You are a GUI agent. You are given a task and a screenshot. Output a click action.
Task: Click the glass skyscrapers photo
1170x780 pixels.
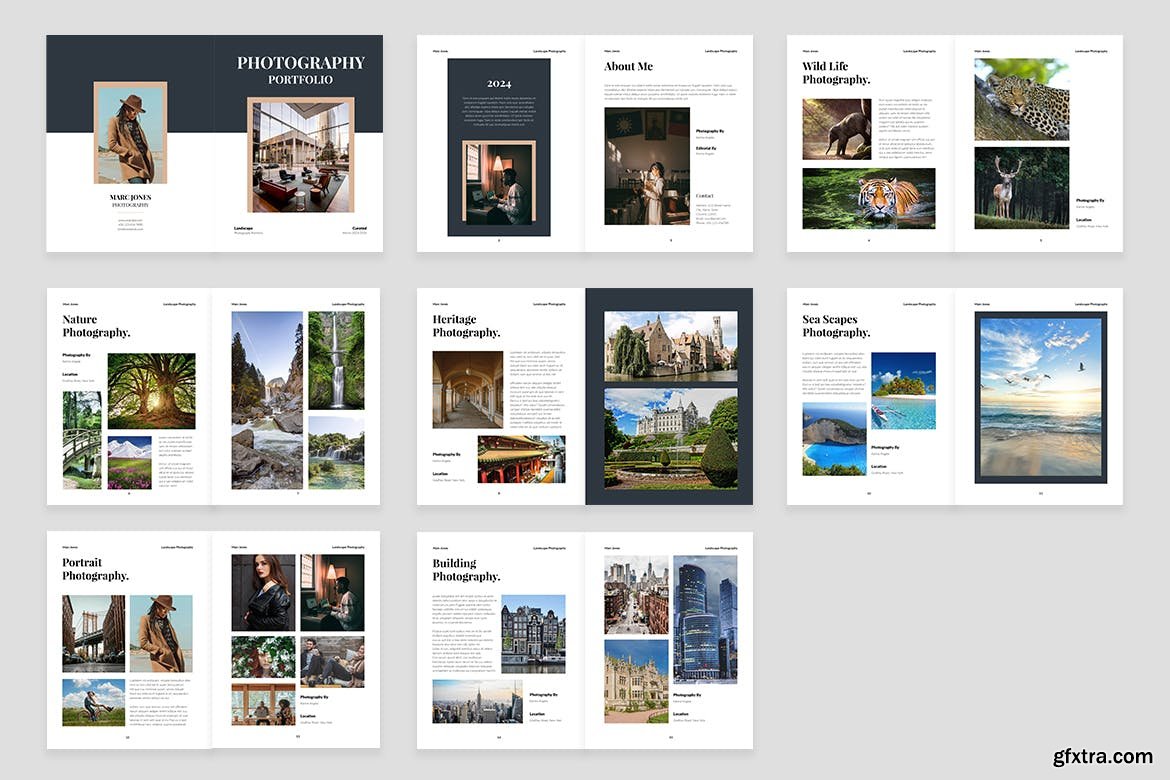coord(704,619)
